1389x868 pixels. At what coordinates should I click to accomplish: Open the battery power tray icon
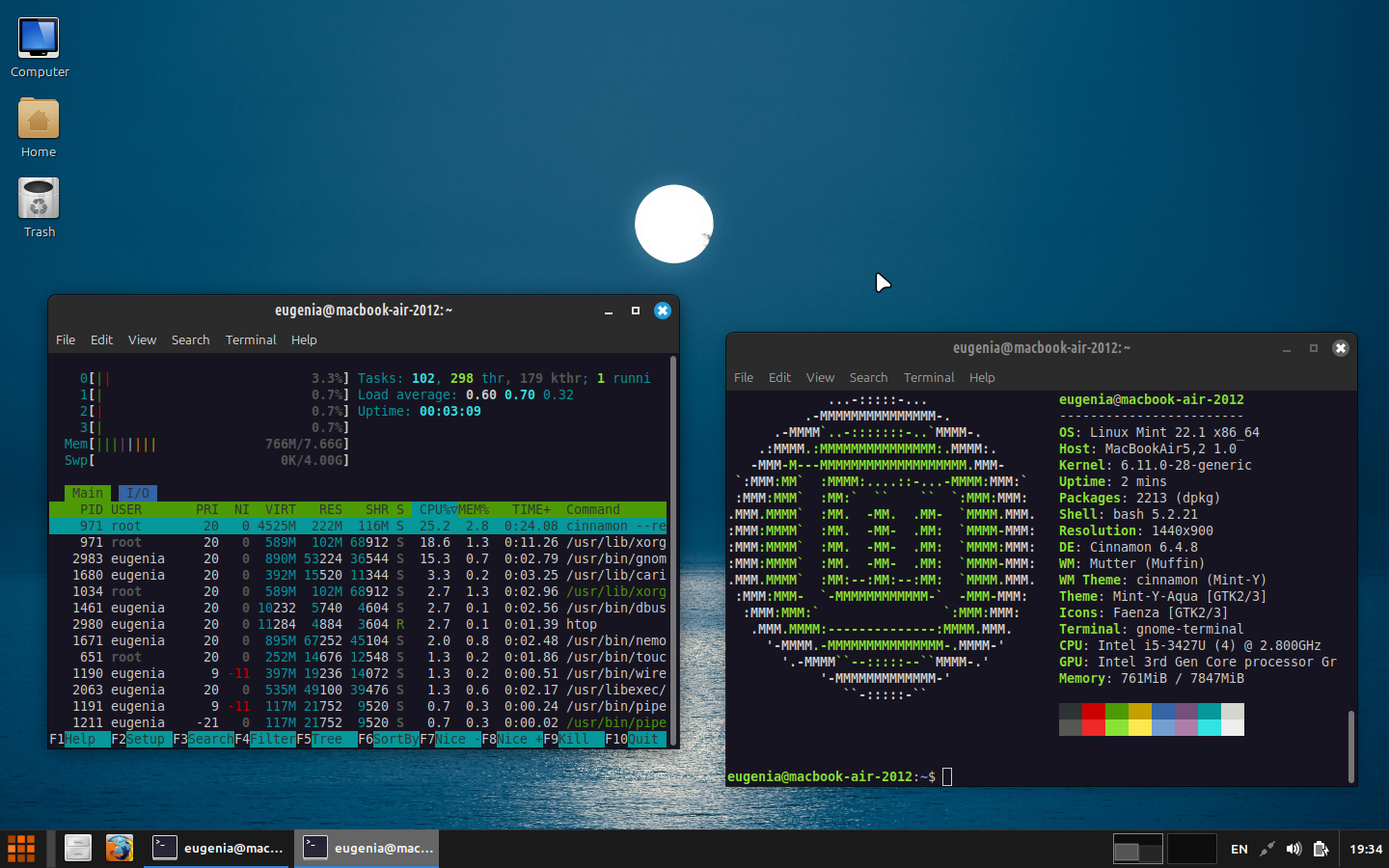coord(1321,849)
